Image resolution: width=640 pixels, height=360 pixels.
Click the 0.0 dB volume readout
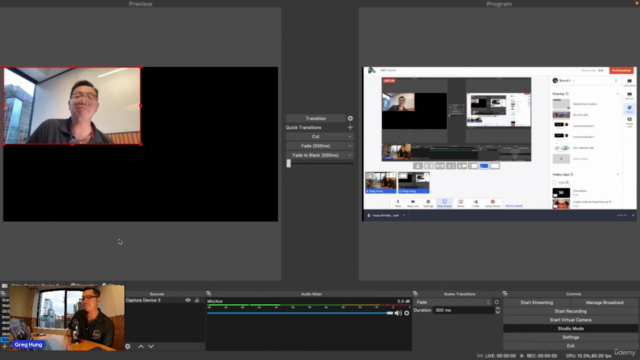403,301
